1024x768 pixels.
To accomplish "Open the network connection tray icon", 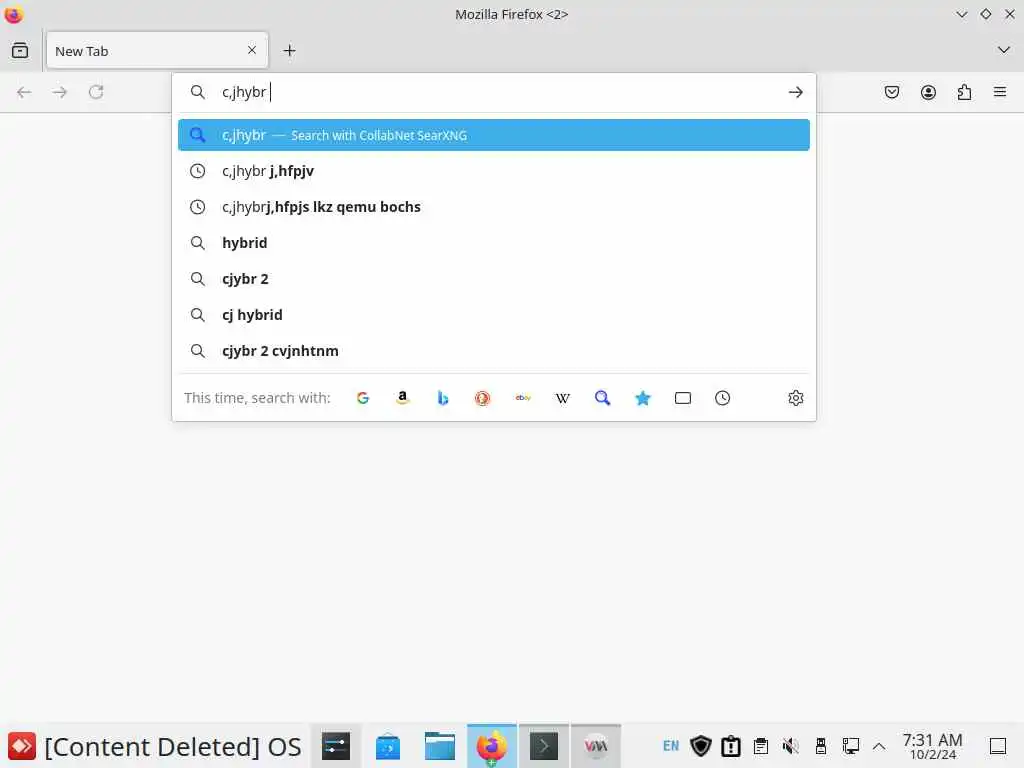I will click(x=850, y=746).
